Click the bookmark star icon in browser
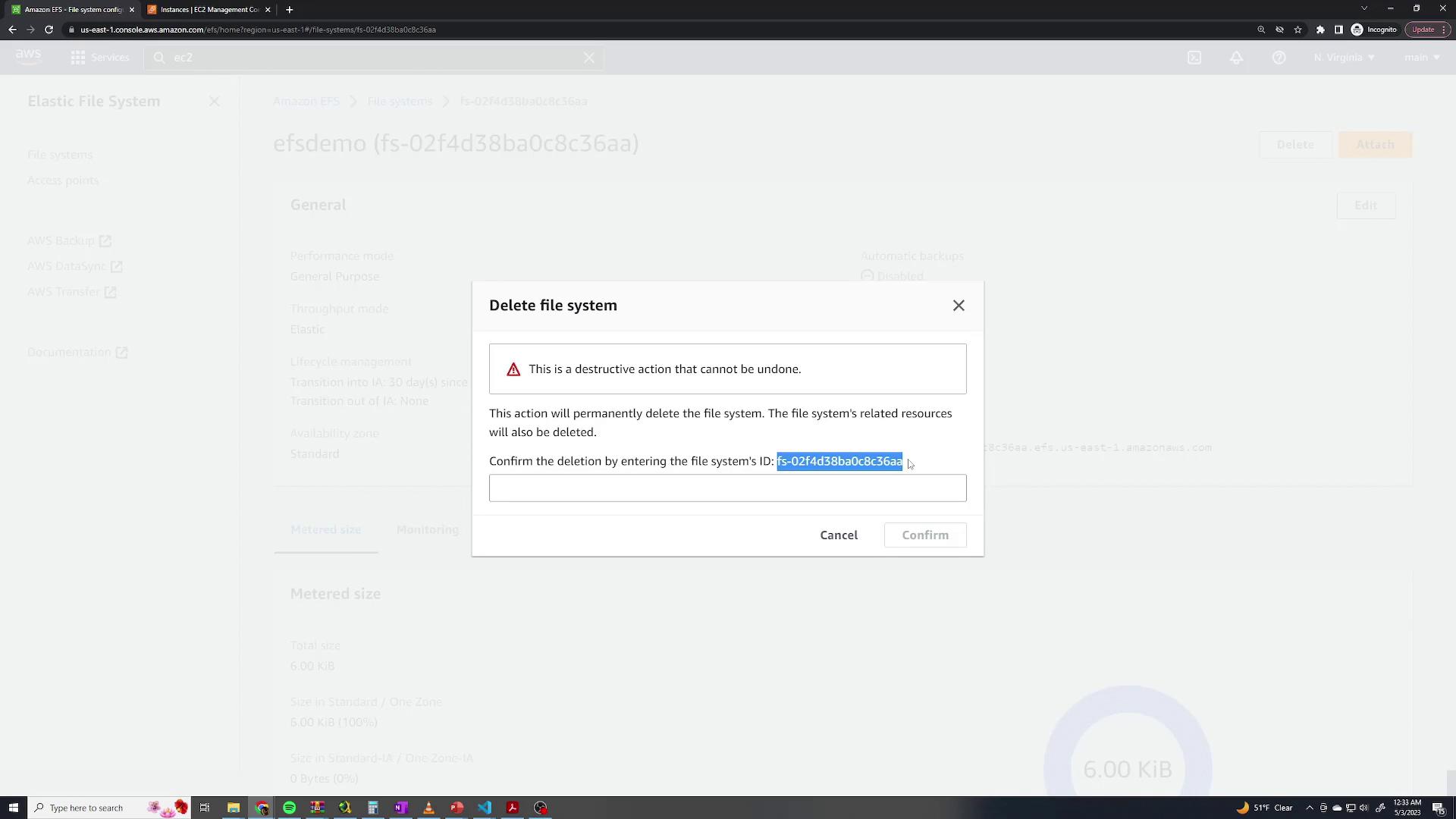The image size is (1456, 819). pos(1297,29)
